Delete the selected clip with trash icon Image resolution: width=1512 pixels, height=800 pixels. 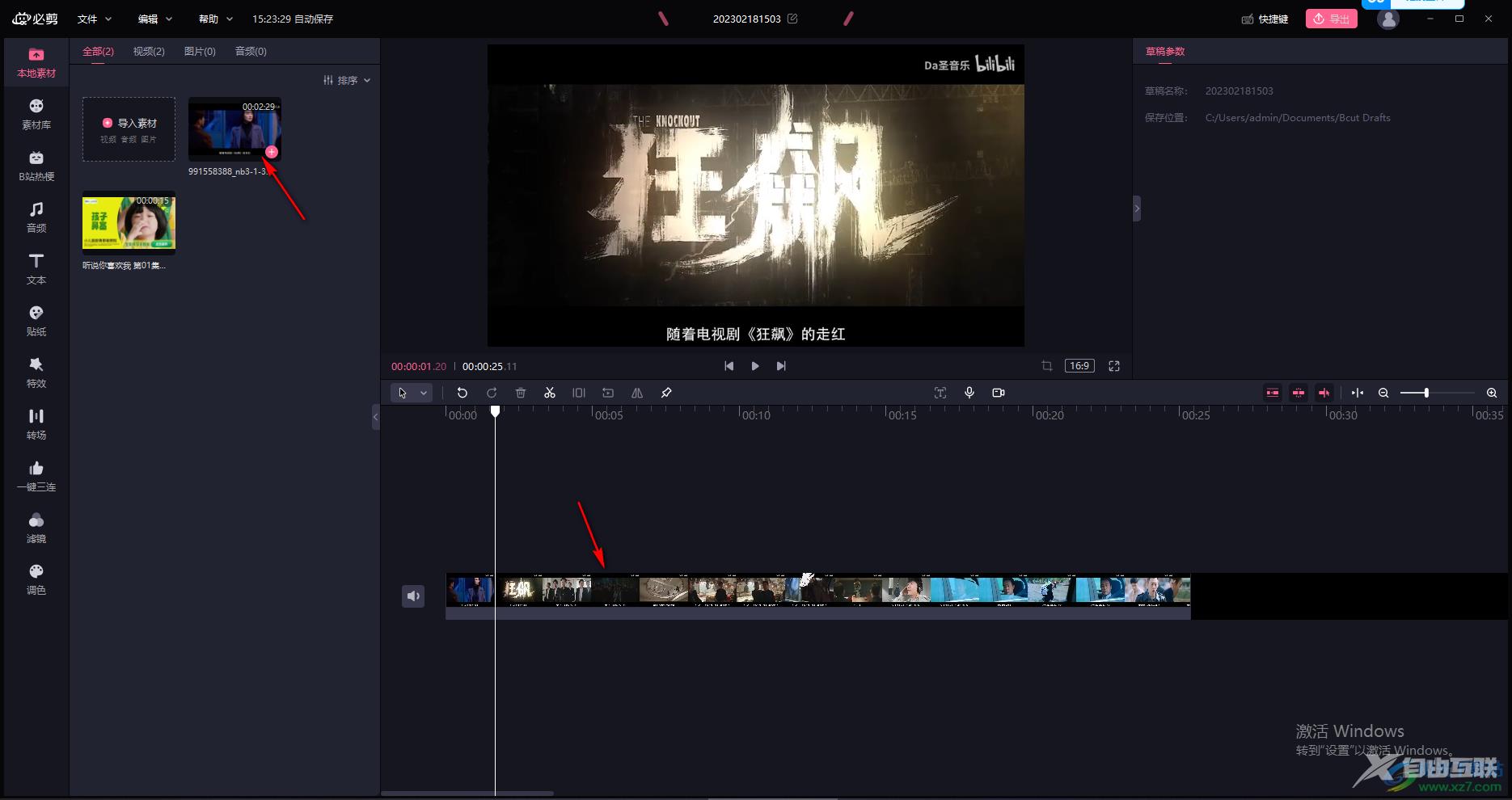tap(521, 393)
